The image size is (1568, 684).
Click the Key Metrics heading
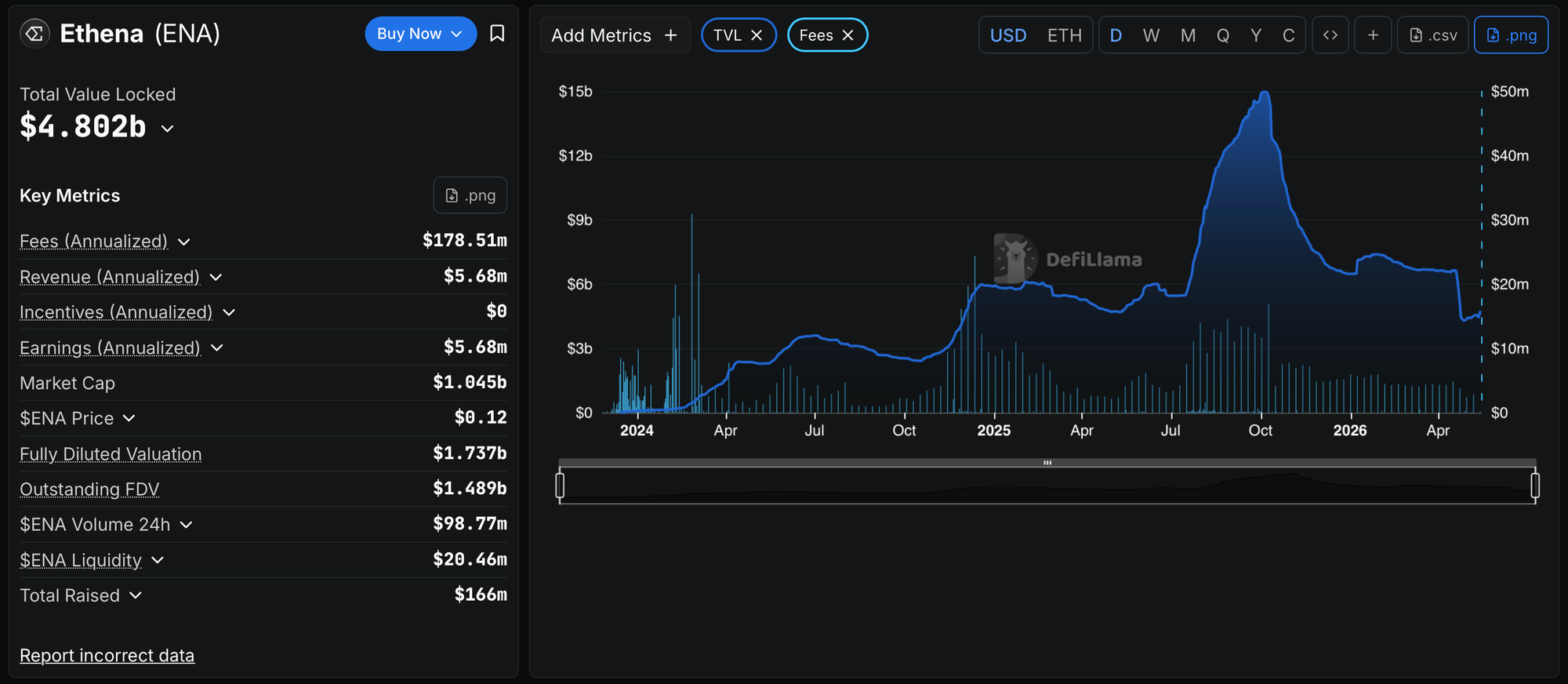[x=70, y=195]
